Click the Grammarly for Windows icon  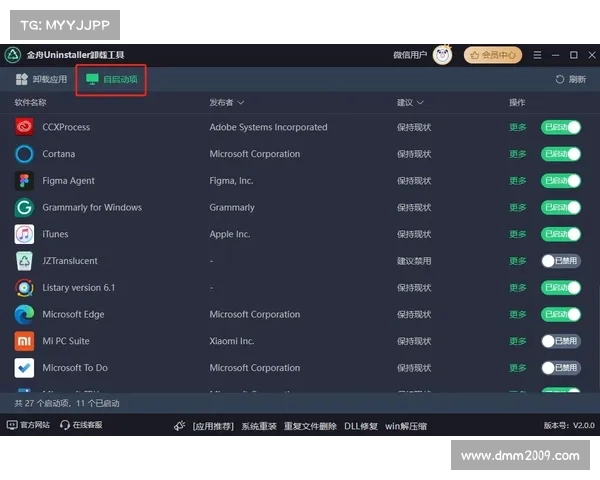point(24,207)
